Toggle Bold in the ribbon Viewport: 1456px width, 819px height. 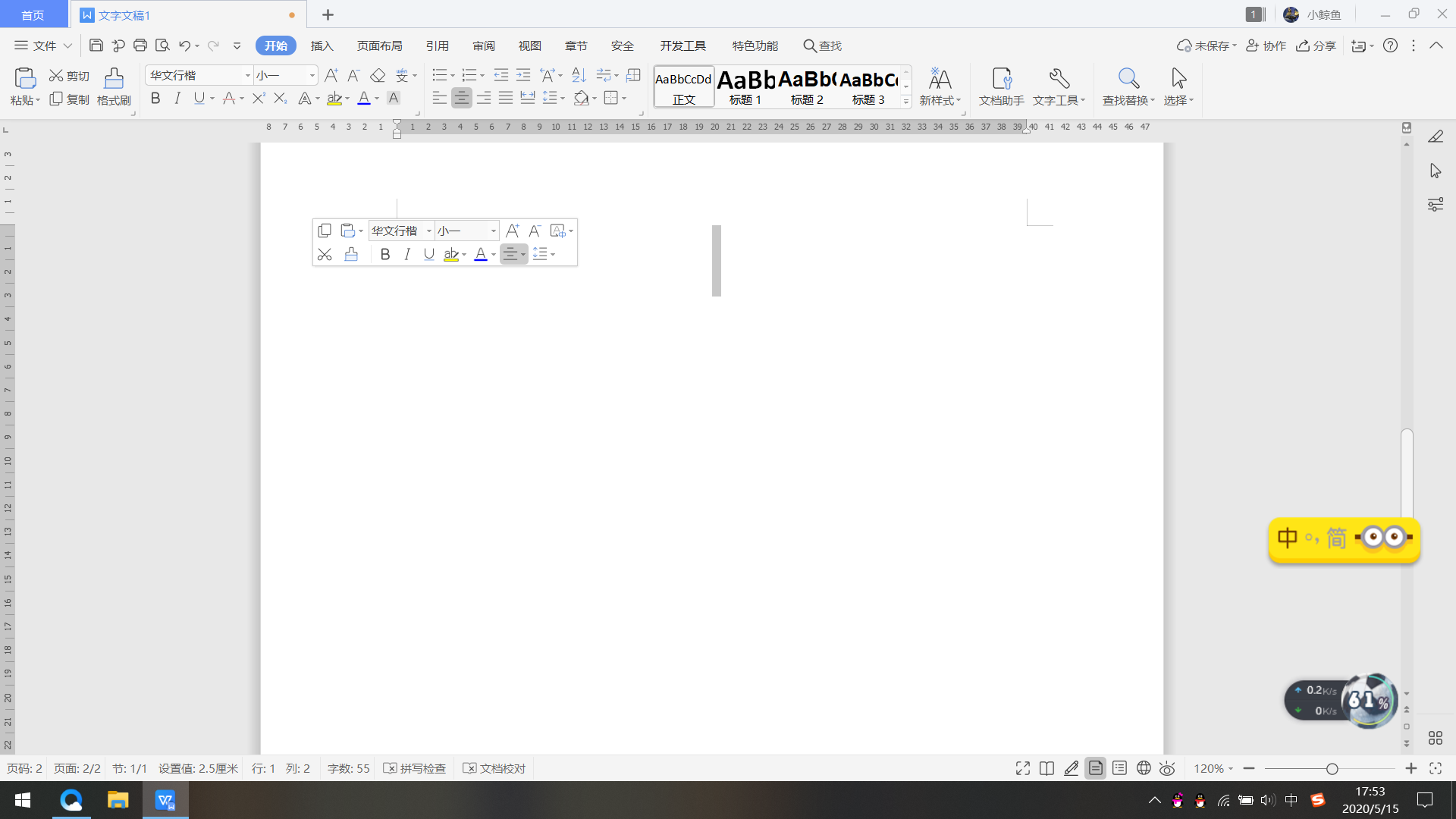[x=155, y=99]
